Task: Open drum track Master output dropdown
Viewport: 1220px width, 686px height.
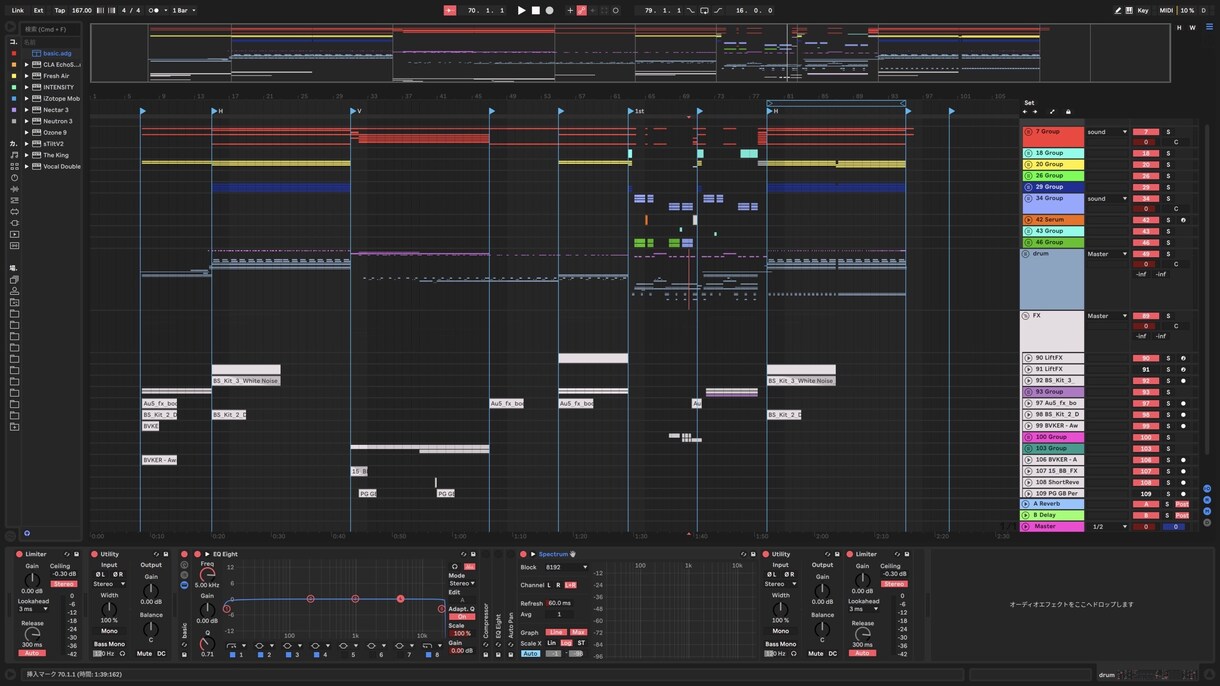Action: click(1107, 254)
